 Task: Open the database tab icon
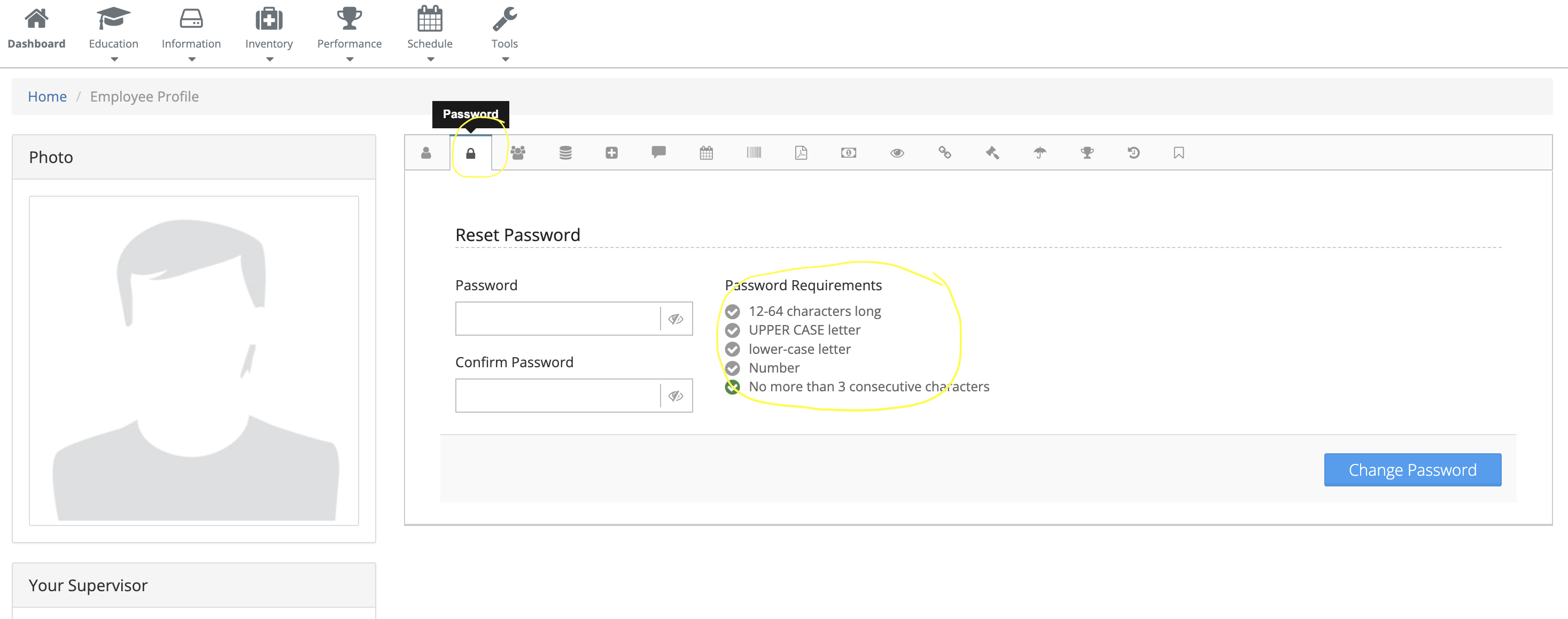click(x=565, y=153)
